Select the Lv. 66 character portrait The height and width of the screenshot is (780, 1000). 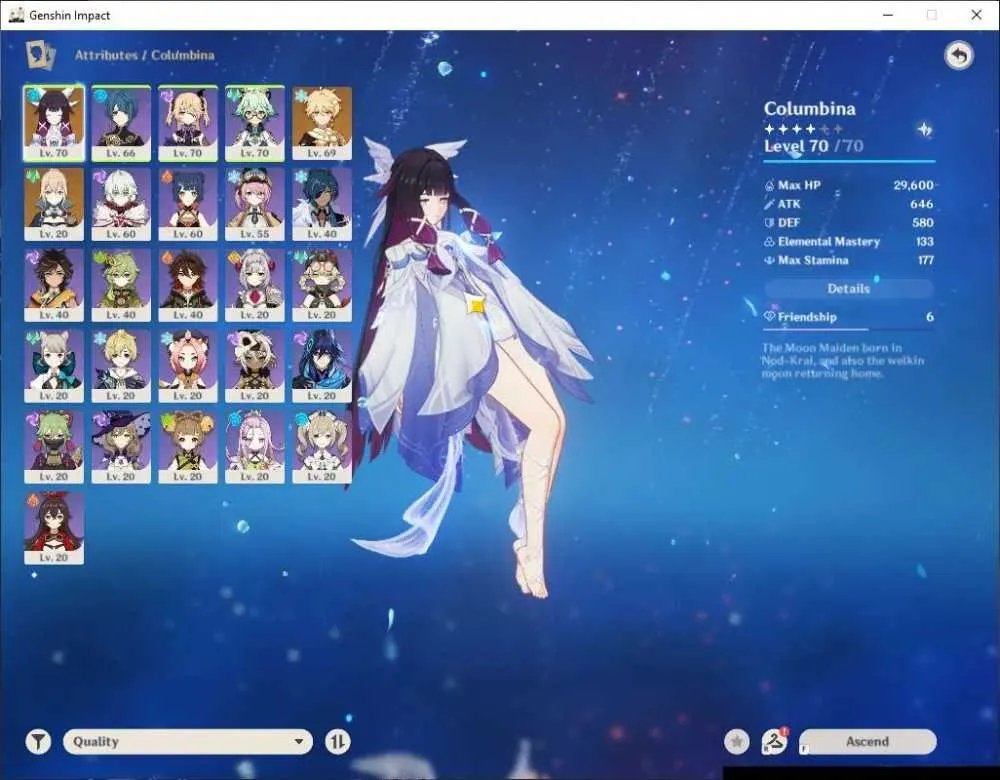[x=121, y=123]
